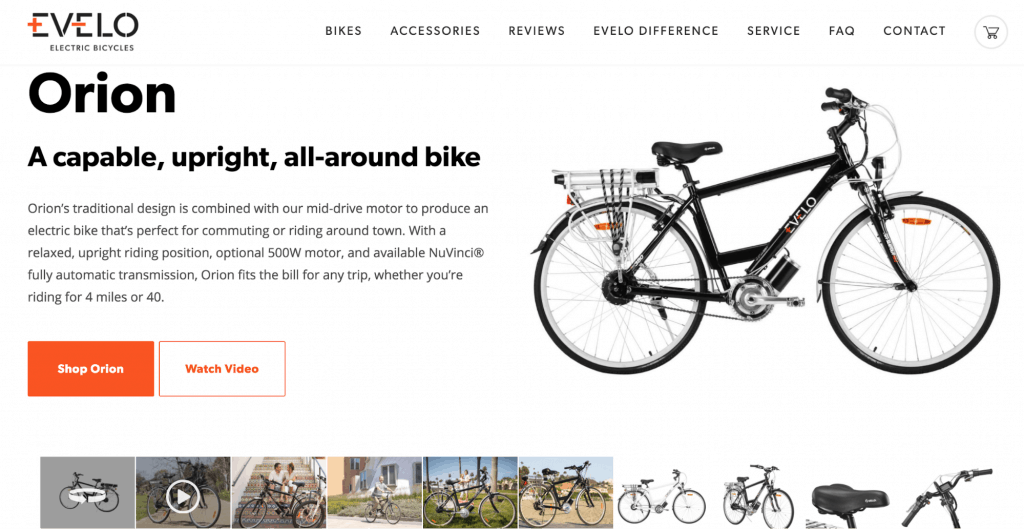Viewport: 1024px width, 529px height.
Task: Select the rider near building thumbnail
Action: click(x=374, y=492)
